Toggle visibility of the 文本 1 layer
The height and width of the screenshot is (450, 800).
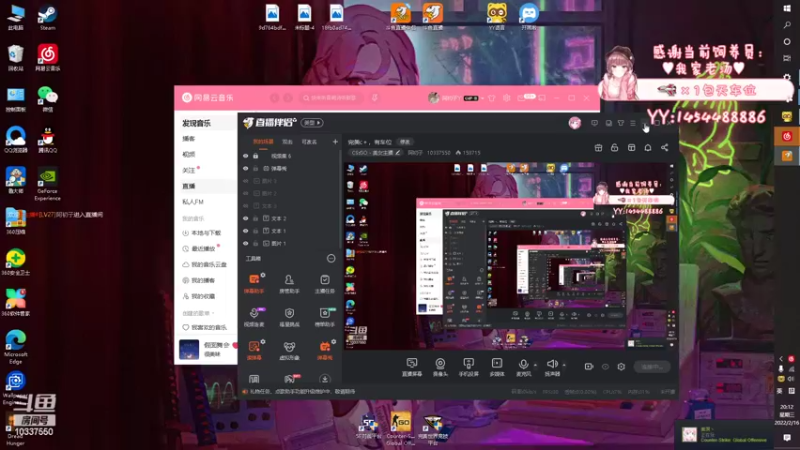click(245, 231)
